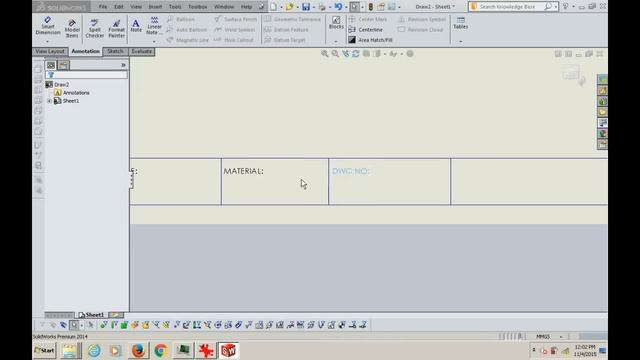Activate the Format Painter

116,29
